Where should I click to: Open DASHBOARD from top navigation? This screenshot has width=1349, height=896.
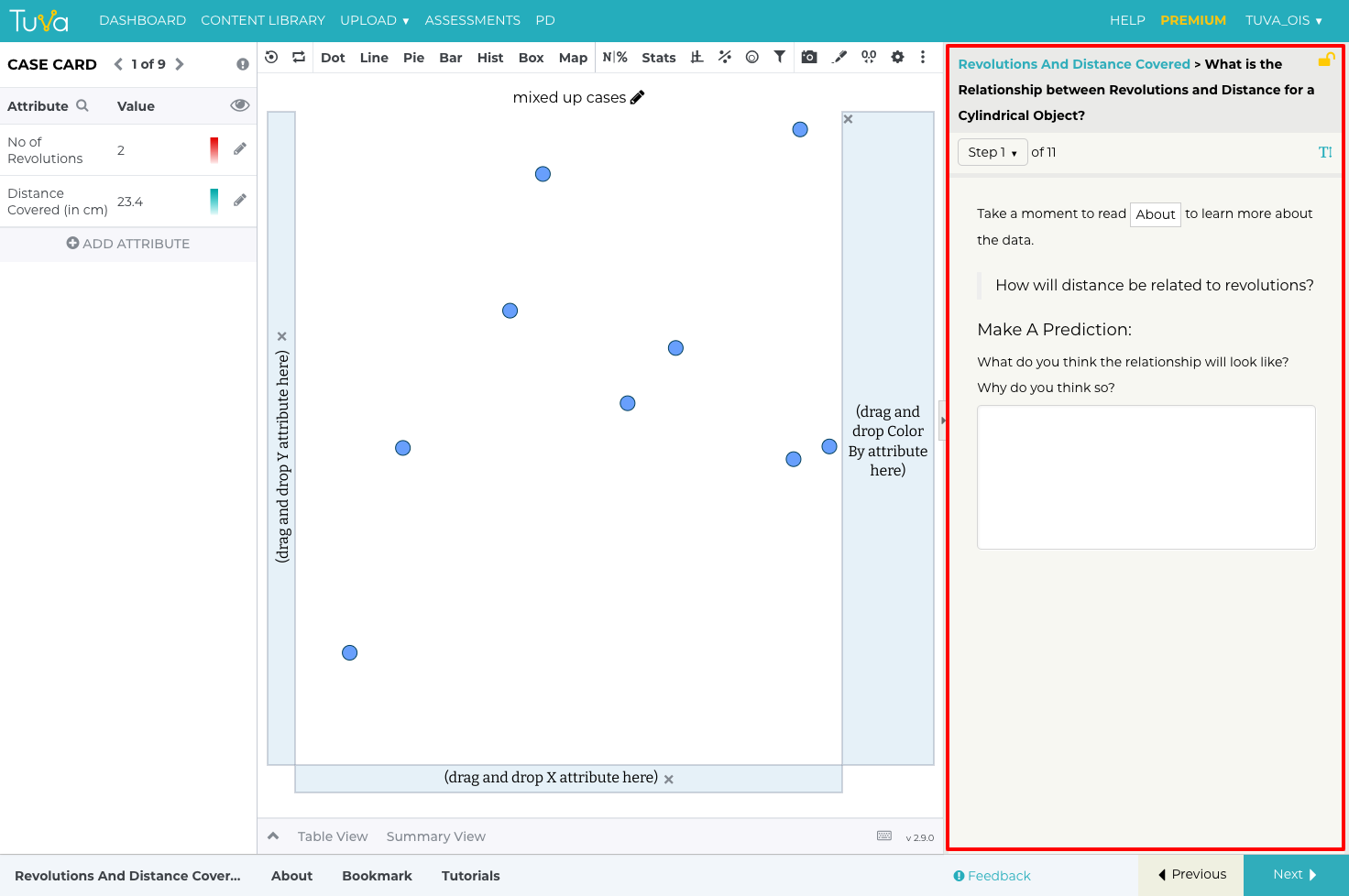(x=142, y=20)
